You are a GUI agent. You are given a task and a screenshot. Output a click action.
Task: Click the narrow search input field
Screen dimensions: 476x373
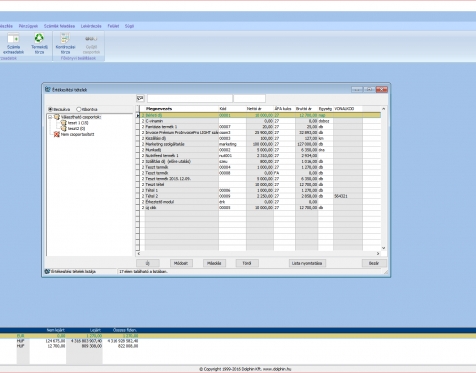point(250,98)
